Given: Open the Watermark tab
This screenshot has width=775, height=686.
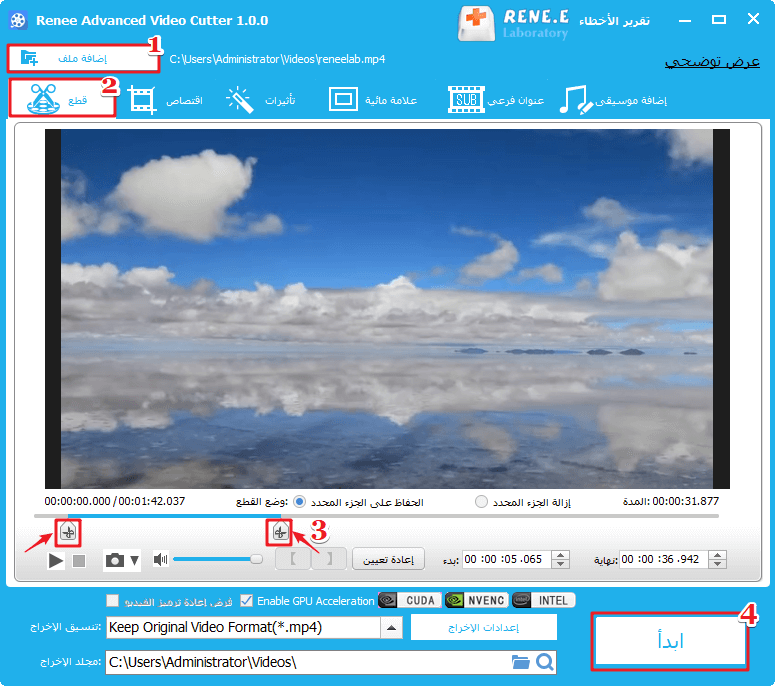Looking at the screenshot, I should click(373, 100).
